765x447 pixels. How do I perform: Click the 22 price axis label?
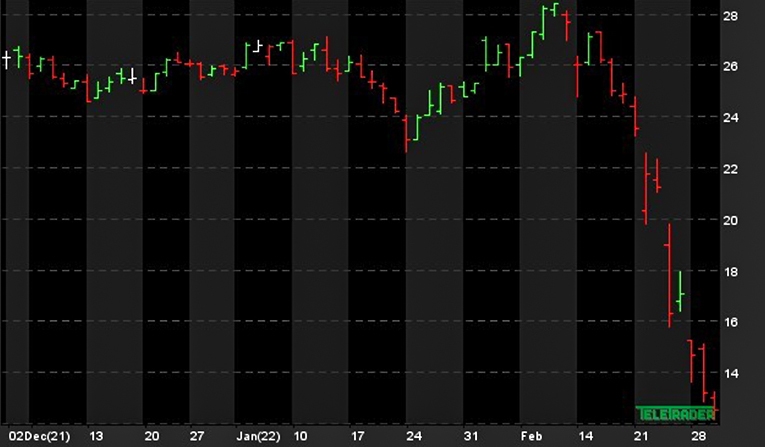pos(730,169)
